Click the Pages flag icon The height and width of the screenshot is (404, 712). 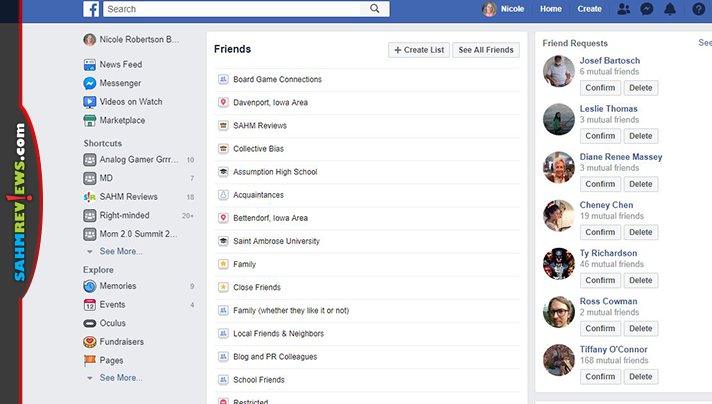pyautogui.click(x=89, y=360)
